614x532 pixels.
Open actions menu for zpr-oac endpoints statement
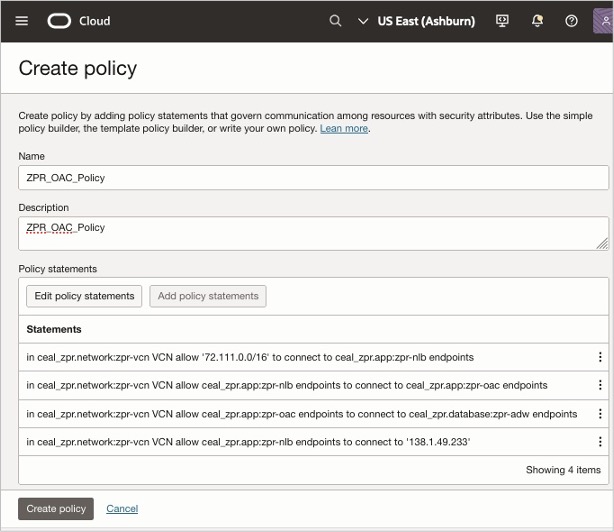tap(600, 385)
